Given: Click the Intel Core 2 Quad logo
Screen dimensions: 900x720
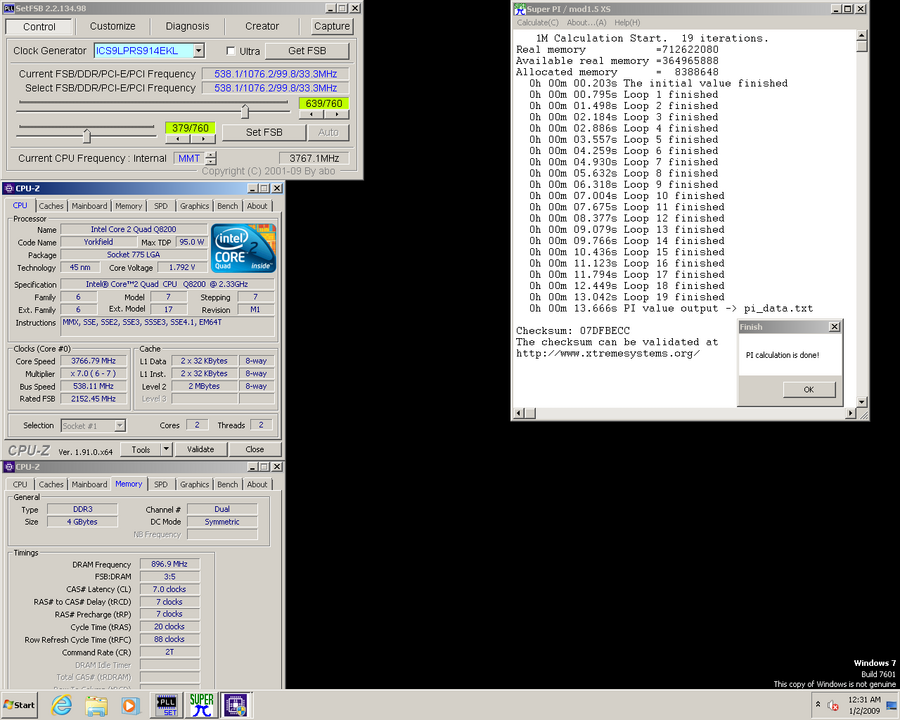Looking at the screenshot, I should tap(243, 248).
